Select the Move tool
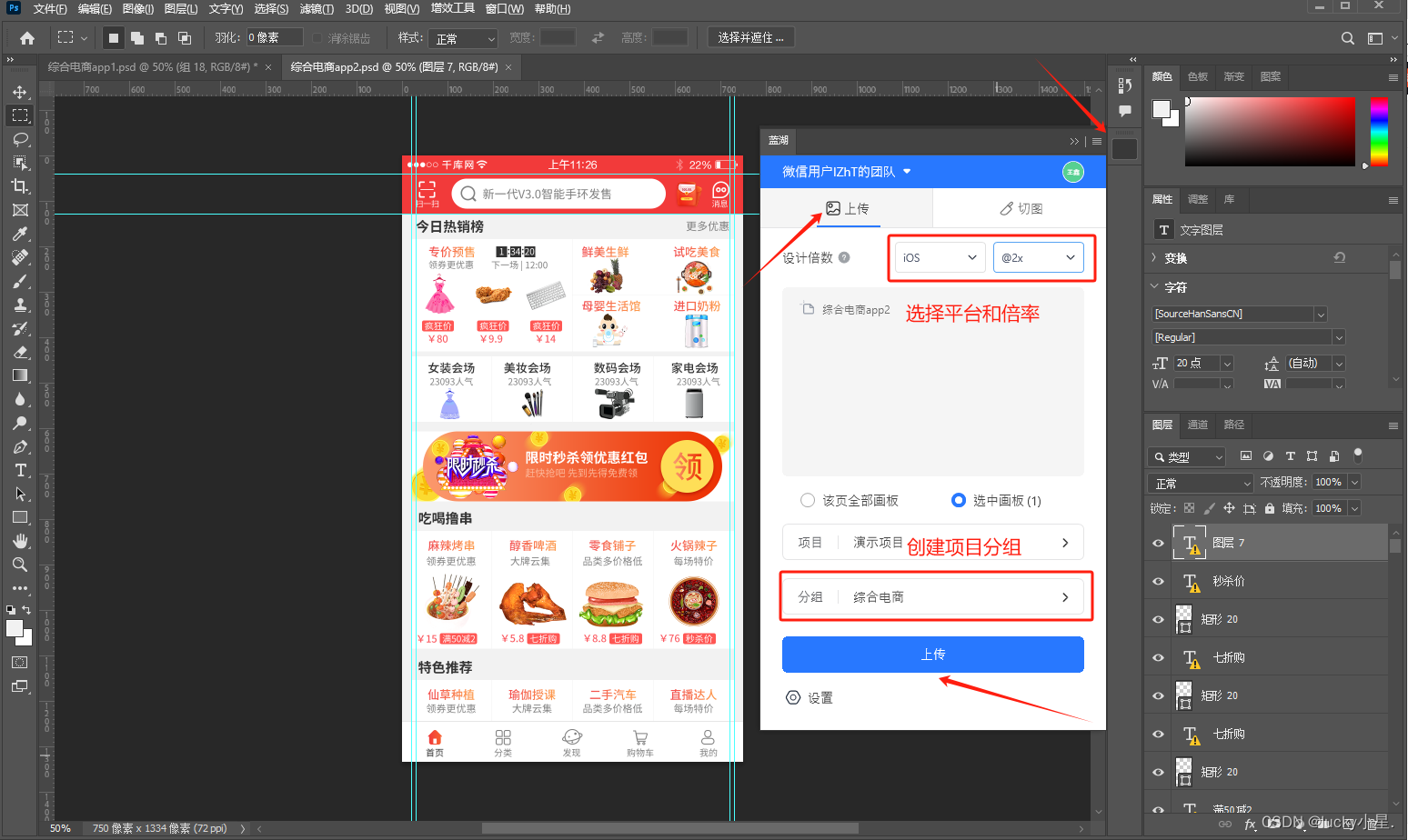Image resolution: width=1408 pixels, height=840 pixels. pyautogui.click(x=20, y=92)
